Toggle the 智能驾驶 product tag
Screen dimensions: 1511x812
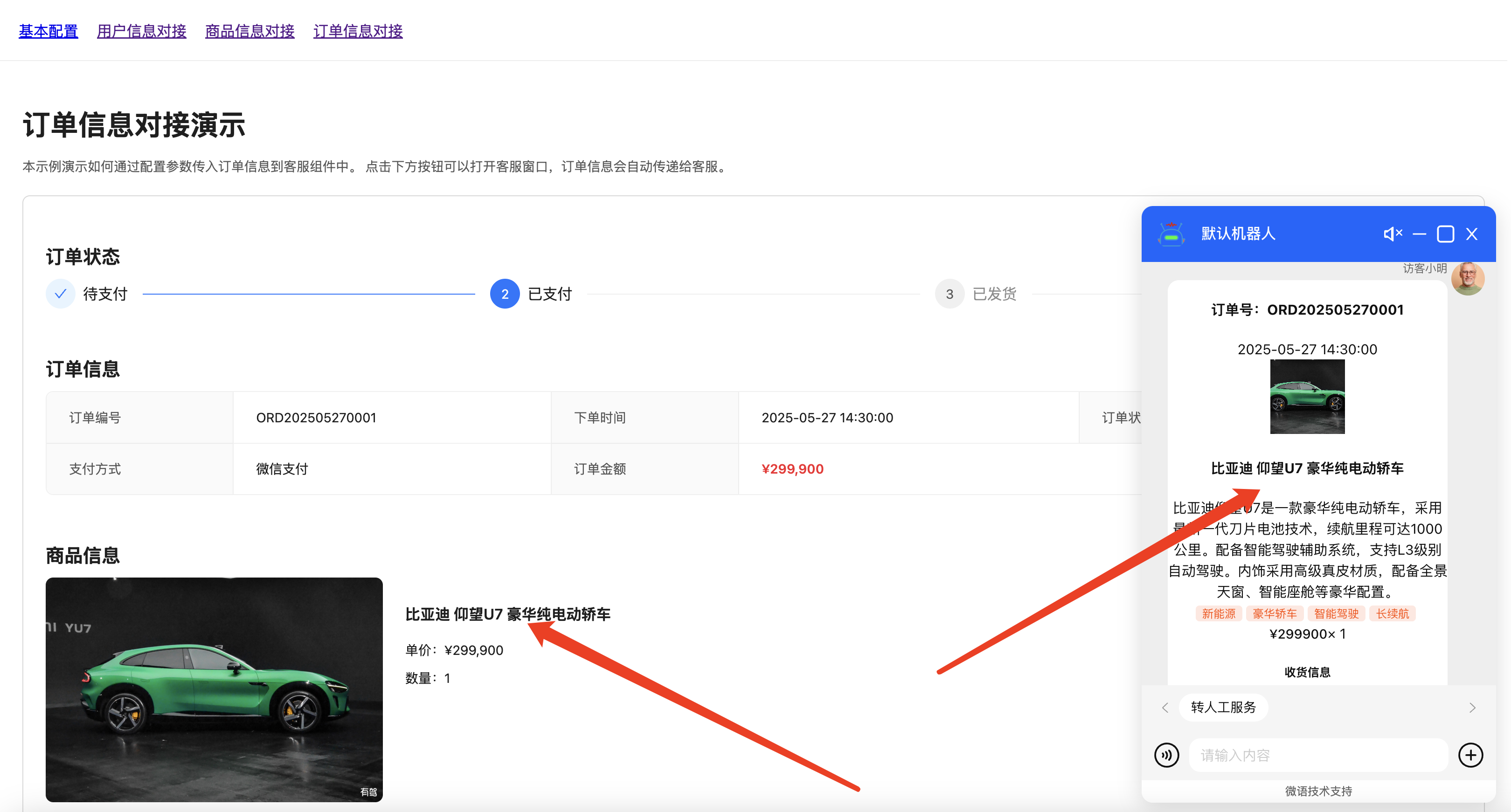tap(1337, 613)
